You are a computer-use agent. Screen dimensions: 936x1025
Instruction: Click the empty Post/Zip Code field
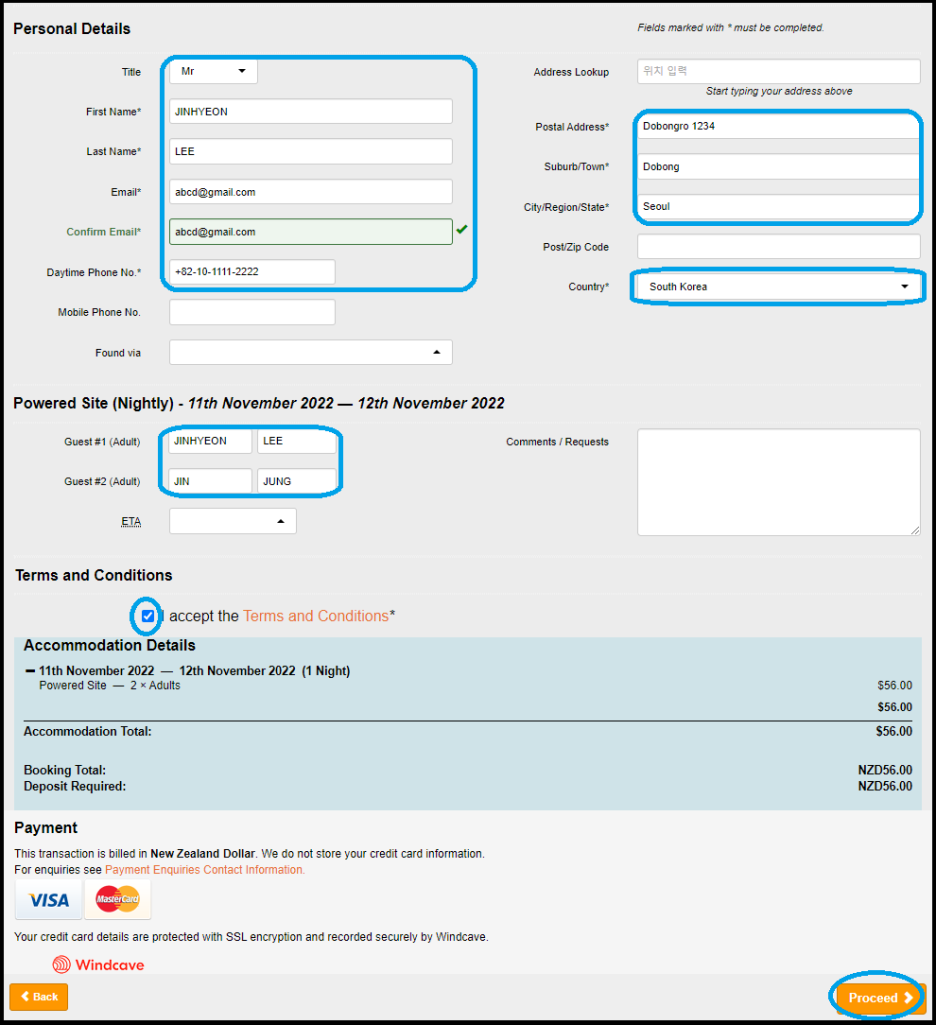point(778,247)
